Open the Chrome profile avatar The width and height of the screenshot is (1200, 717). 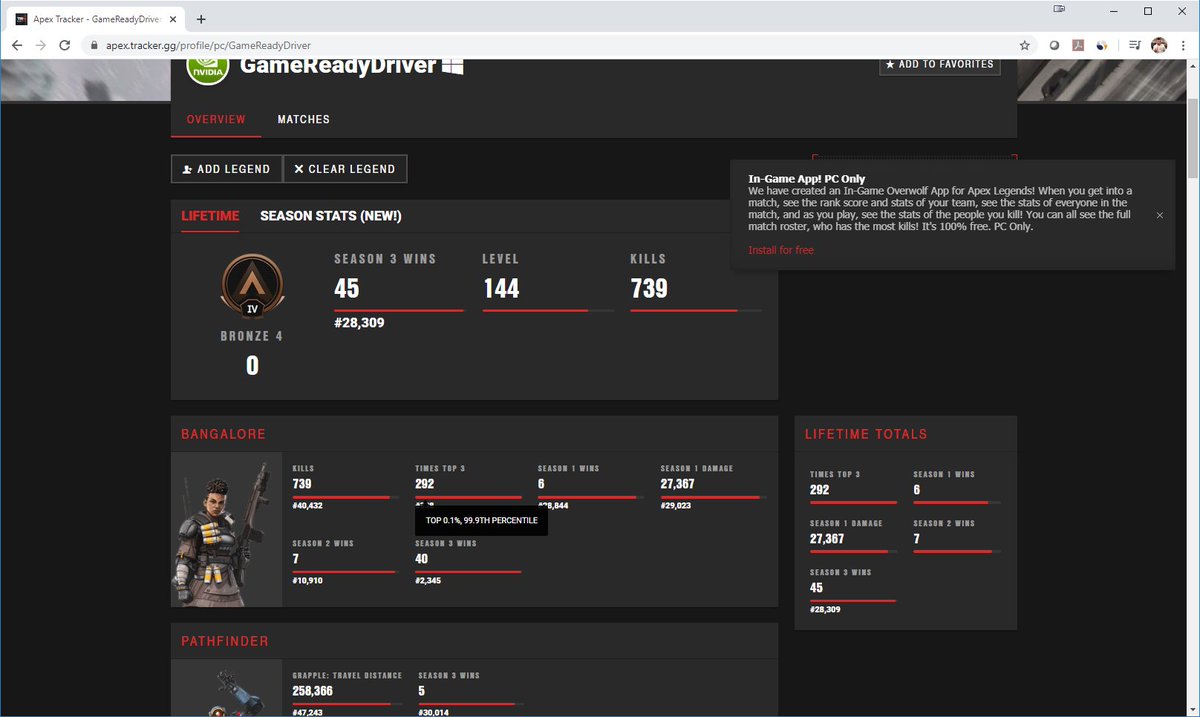click(1159, 45)
